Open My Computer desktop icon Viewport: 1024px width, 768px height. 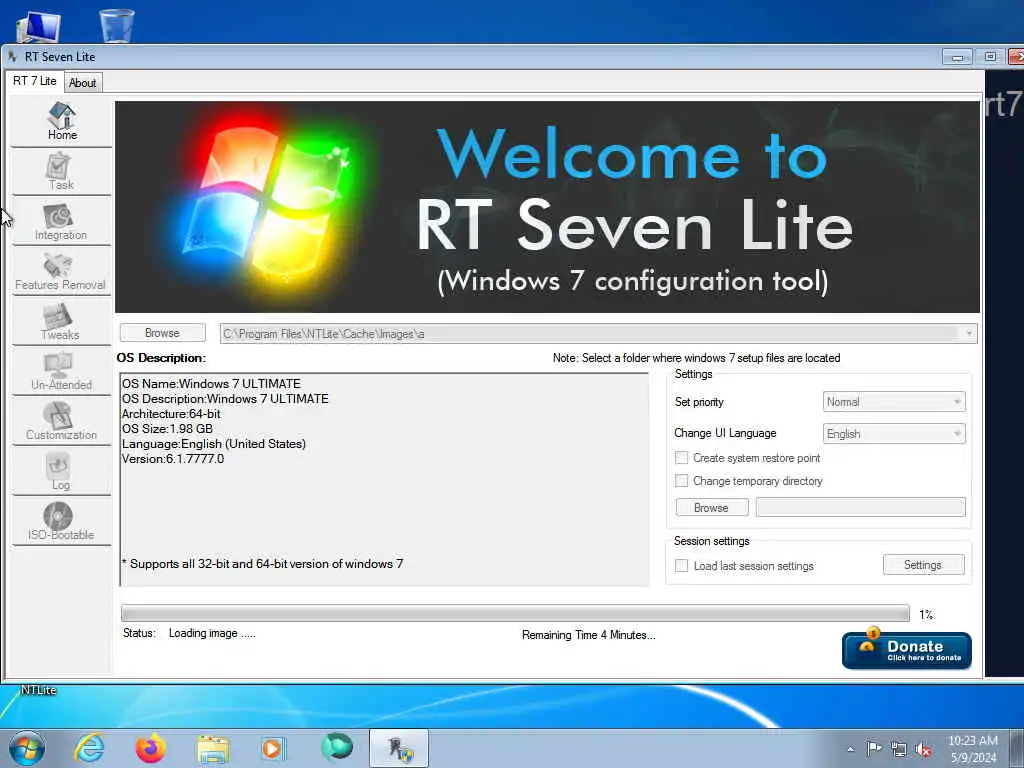click(x=39, y=26)
